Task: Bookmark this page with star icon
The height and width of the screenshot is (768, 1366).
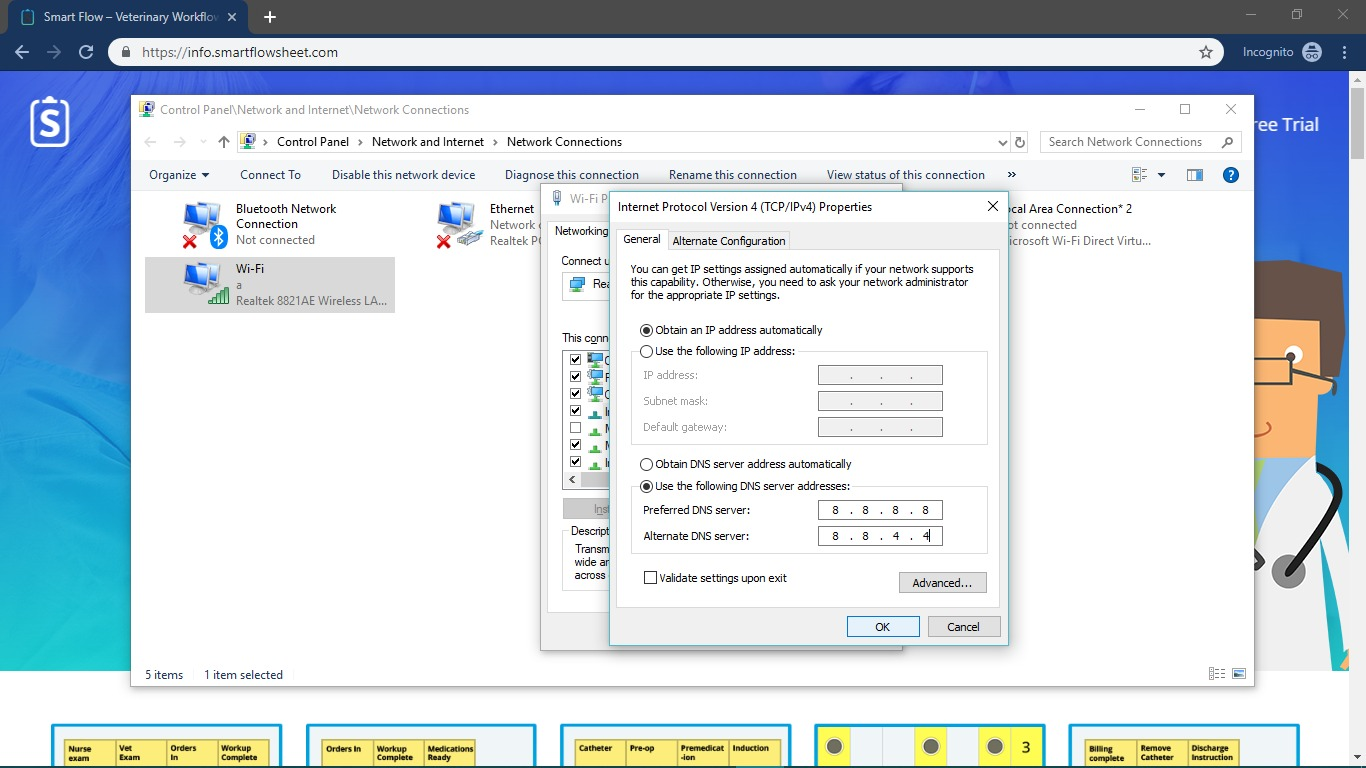Action: tap(1206, 52)
